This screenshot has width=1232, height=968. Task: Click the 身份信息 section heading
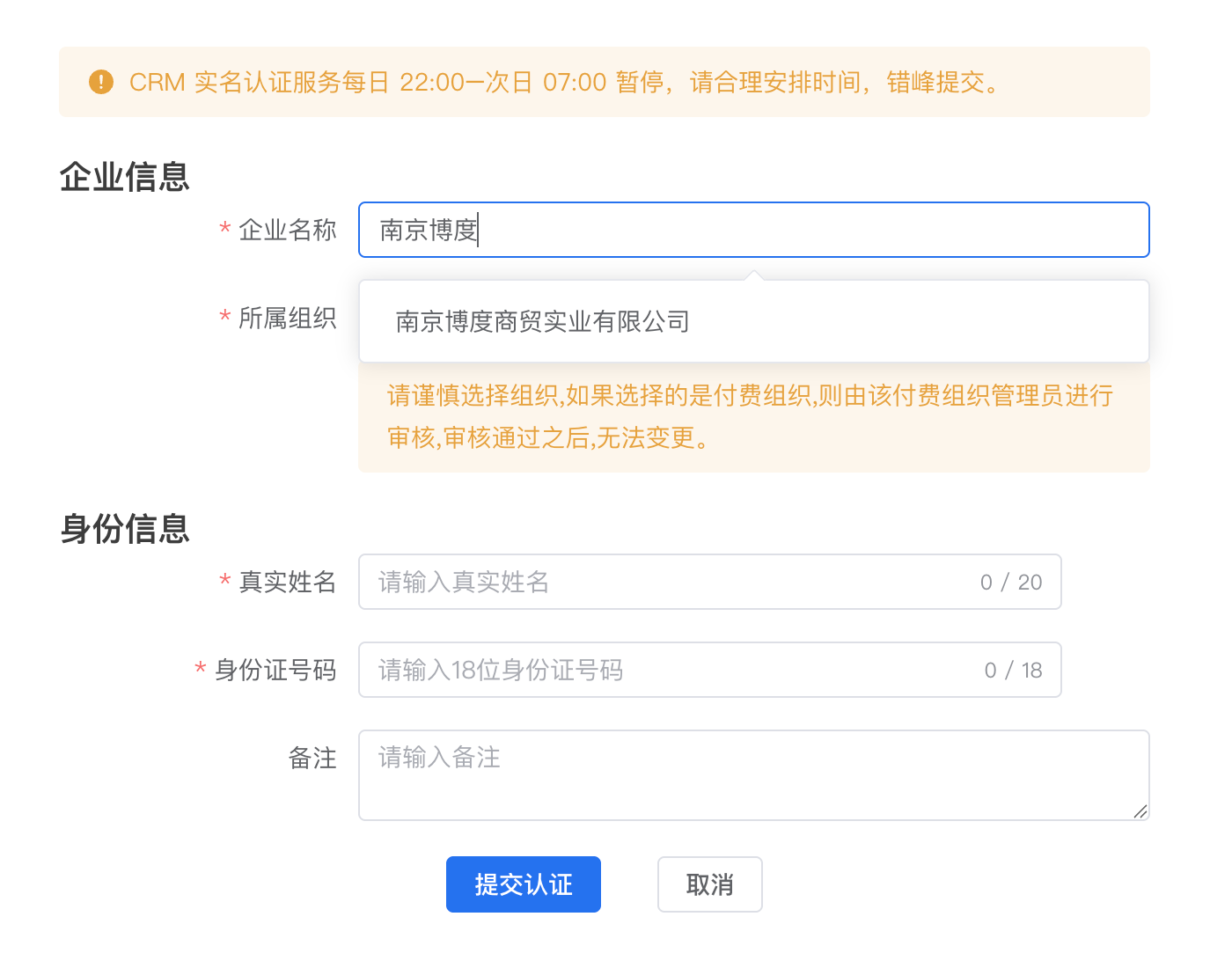[x=125, y=529]
